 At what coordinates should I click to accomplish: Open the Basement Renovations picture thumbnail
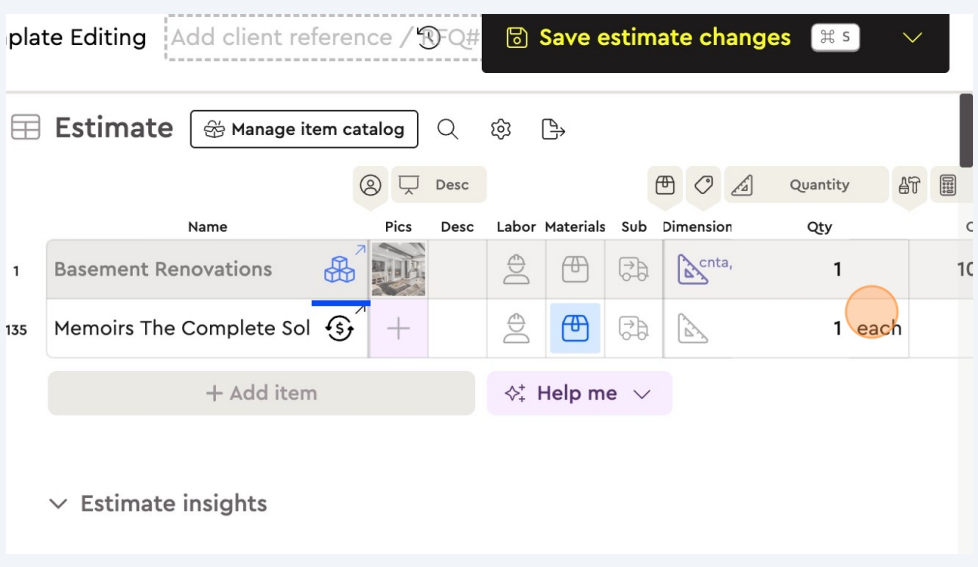398,269
